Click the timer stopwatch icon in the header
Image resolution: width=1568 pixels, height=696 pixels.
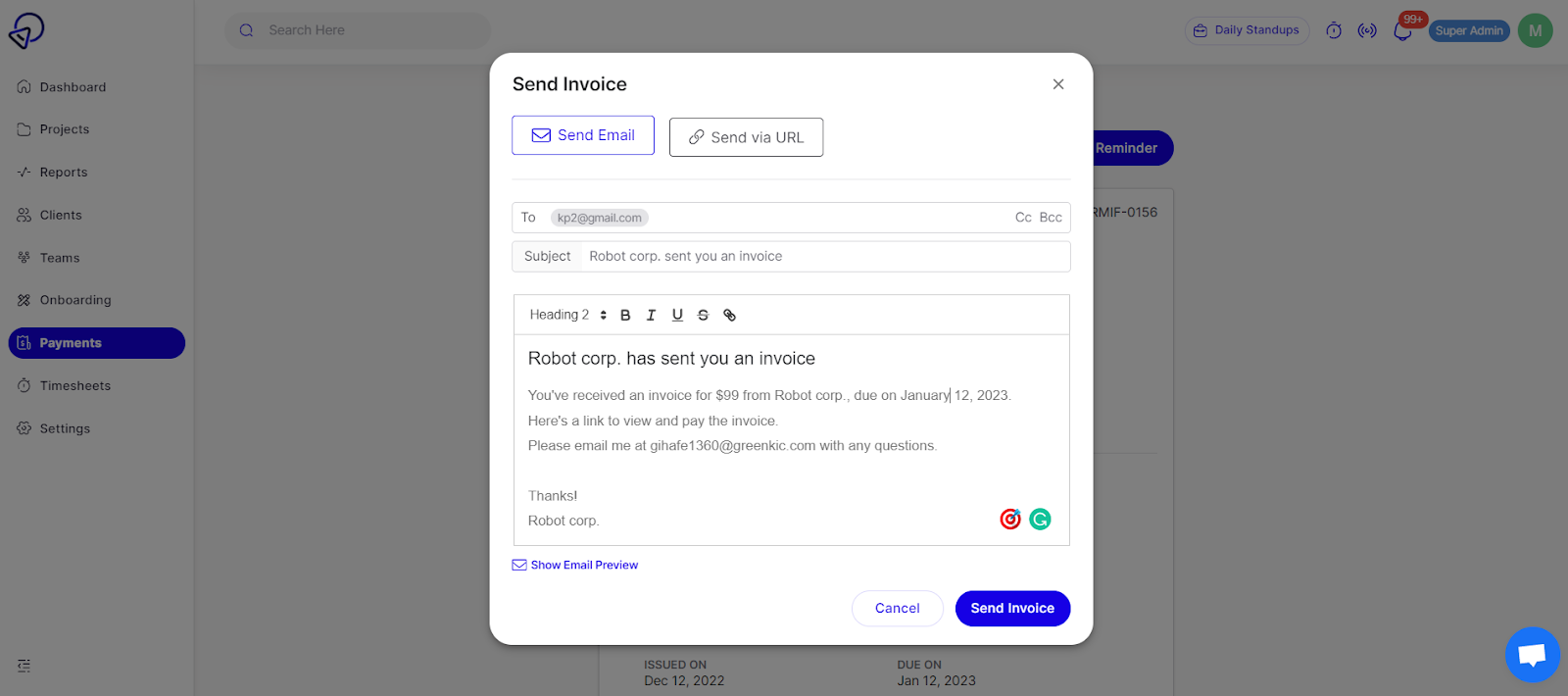pos(1334,30)
